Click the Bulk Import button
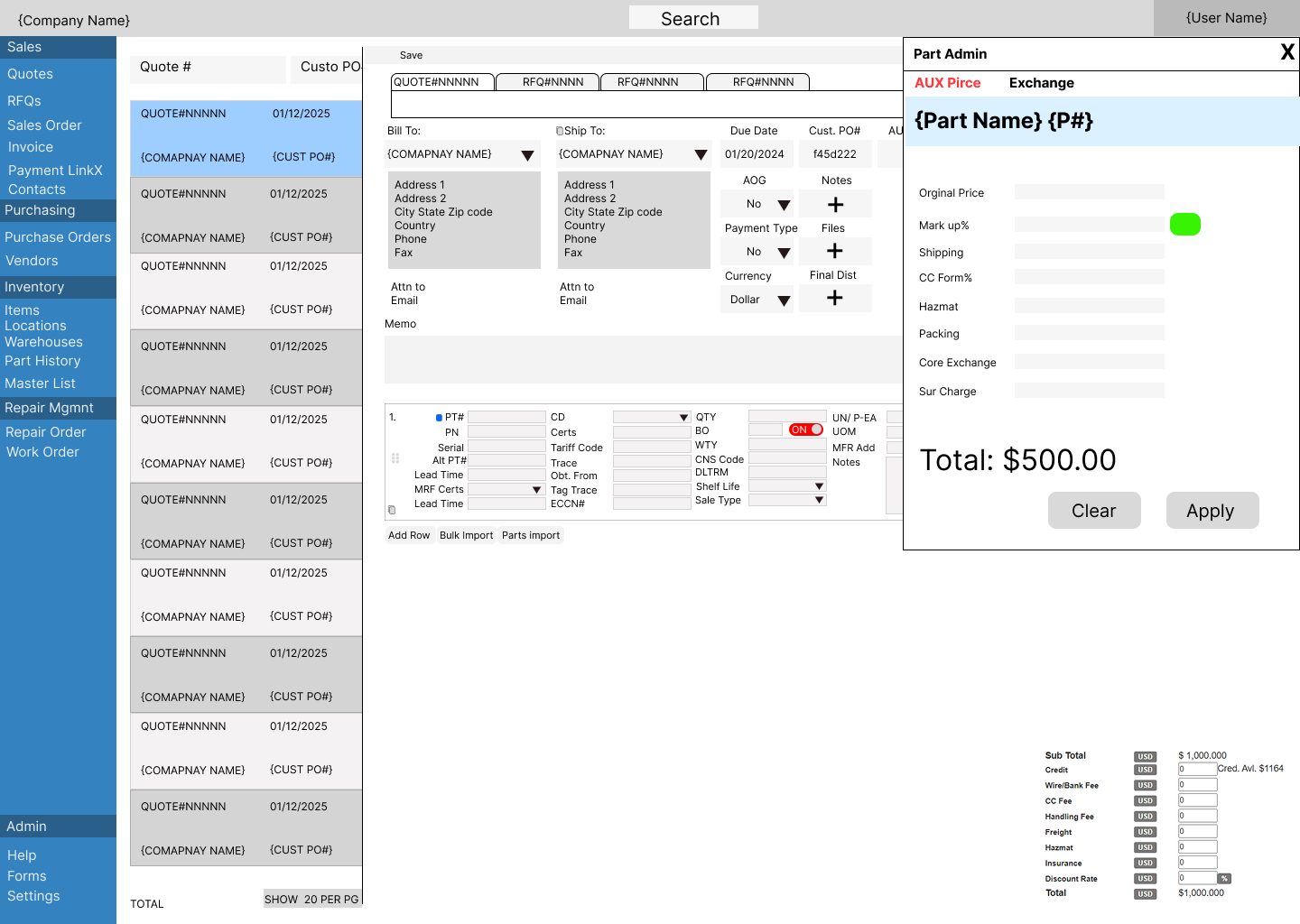Viewport: 1300px width, 924px height. (x=466, y=535)
